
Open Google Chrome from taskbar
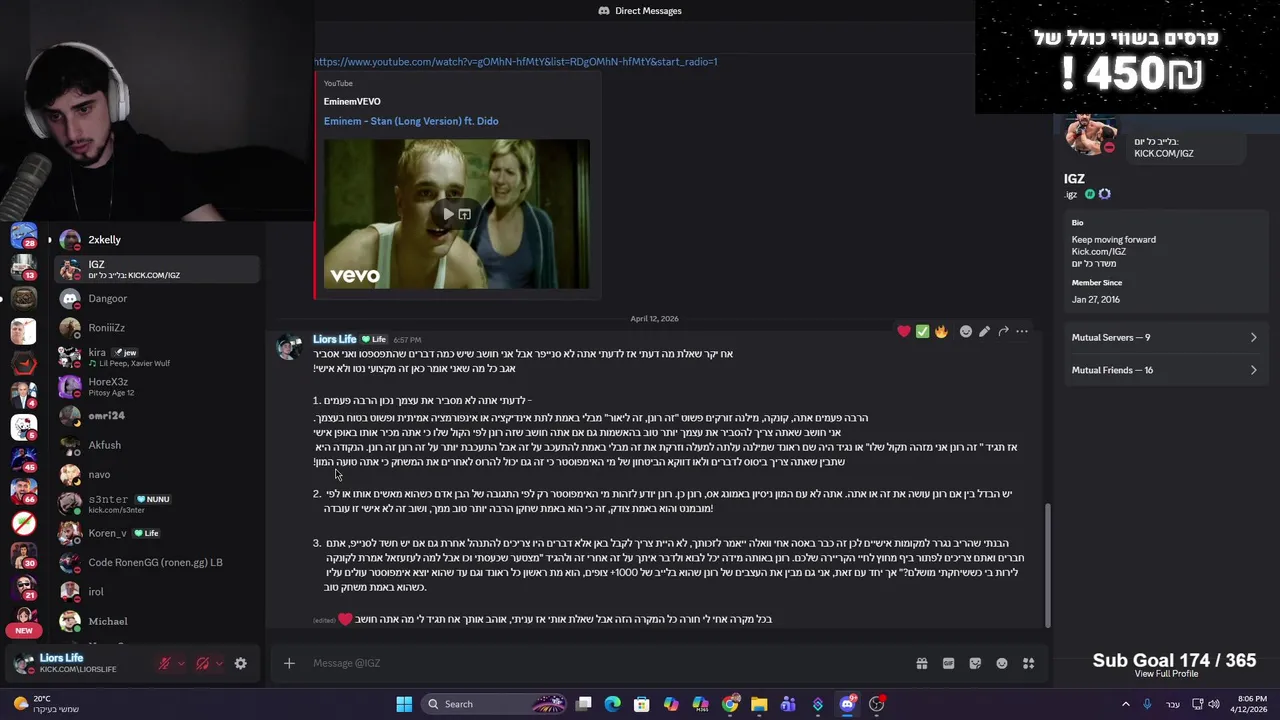pyautogui.click(x=730, y=704)
